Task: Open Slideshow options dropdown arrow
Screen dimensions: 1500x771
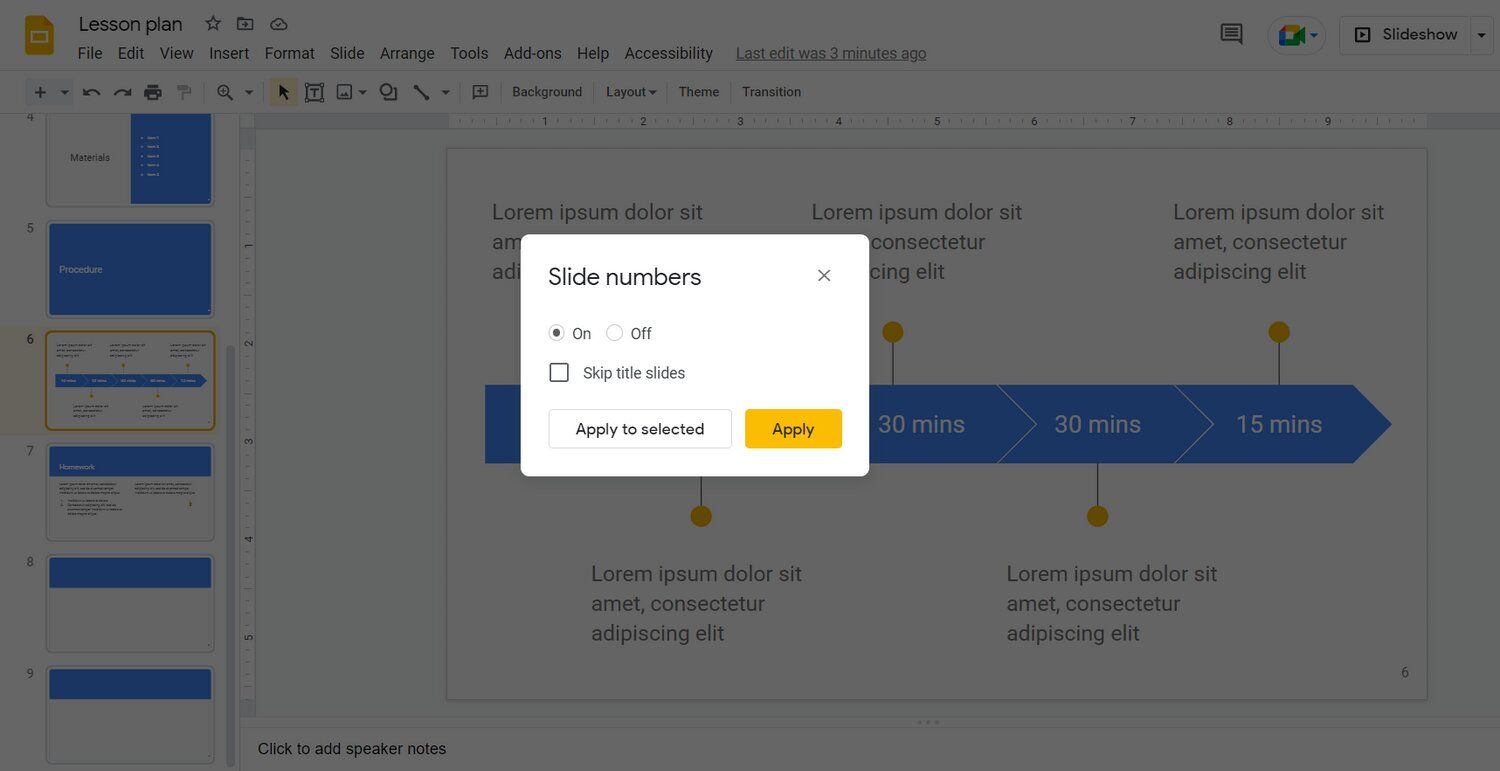Action: pos(1483,35)
